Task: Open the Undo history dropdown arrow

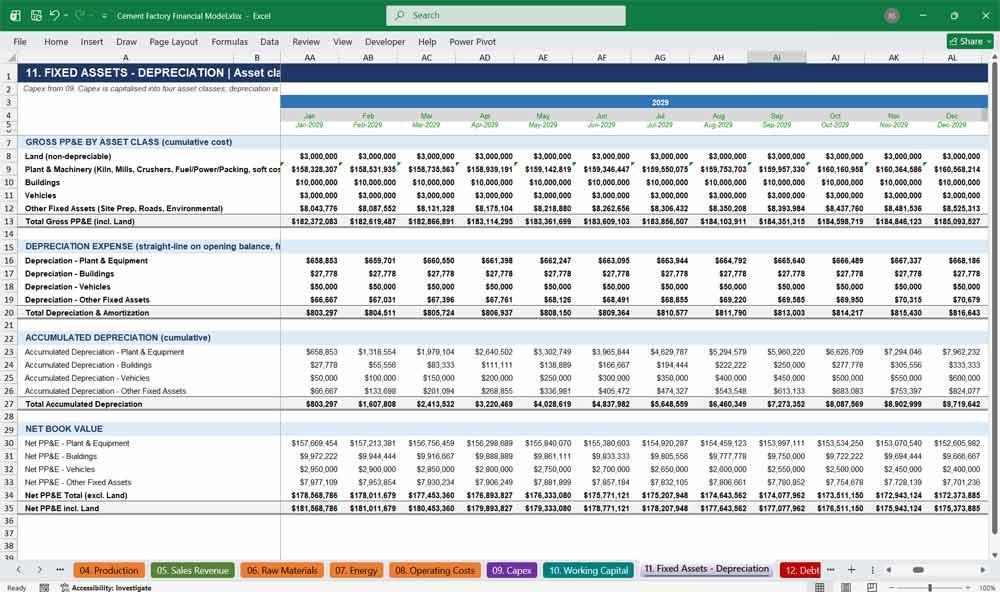Action: [66, 15]
